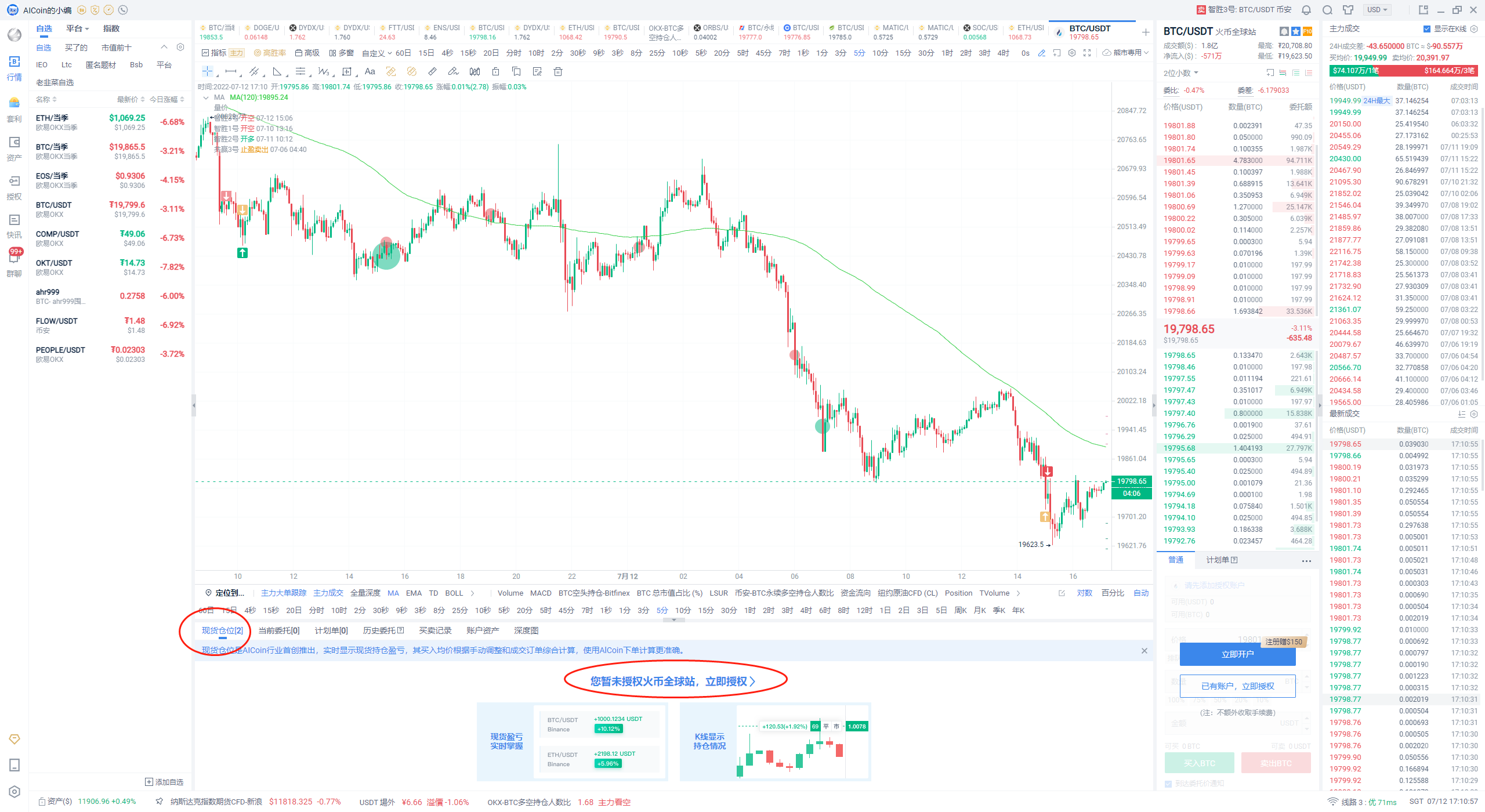Viewport: 1485px width, 812px height.
Task: Click the trash icon to delete drawings
Action: [558, 71]
